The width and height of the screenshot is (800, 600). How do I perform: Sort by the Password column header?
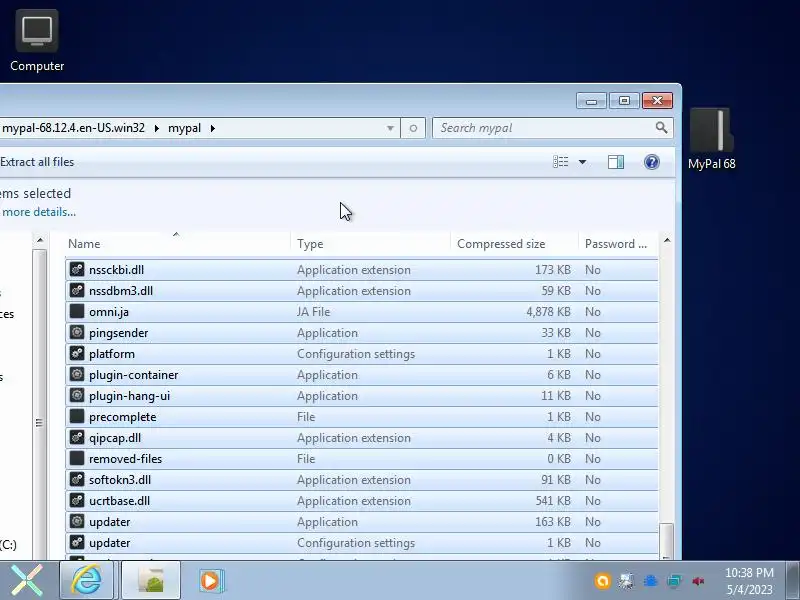618,244
